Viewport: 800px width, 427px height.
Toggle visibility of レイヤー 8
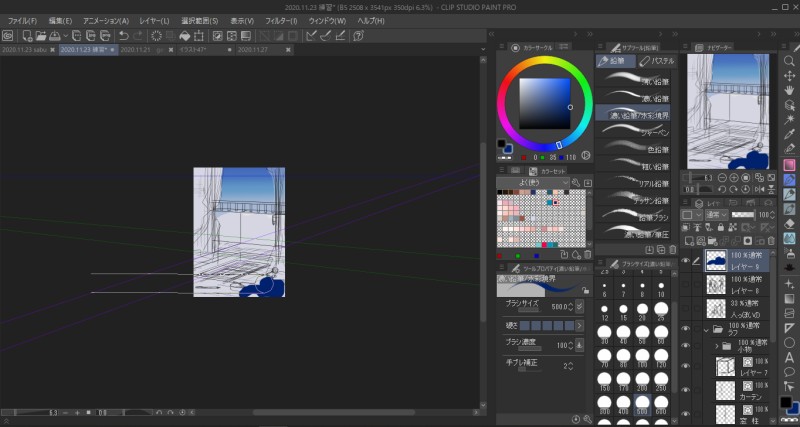coord(686,285)
